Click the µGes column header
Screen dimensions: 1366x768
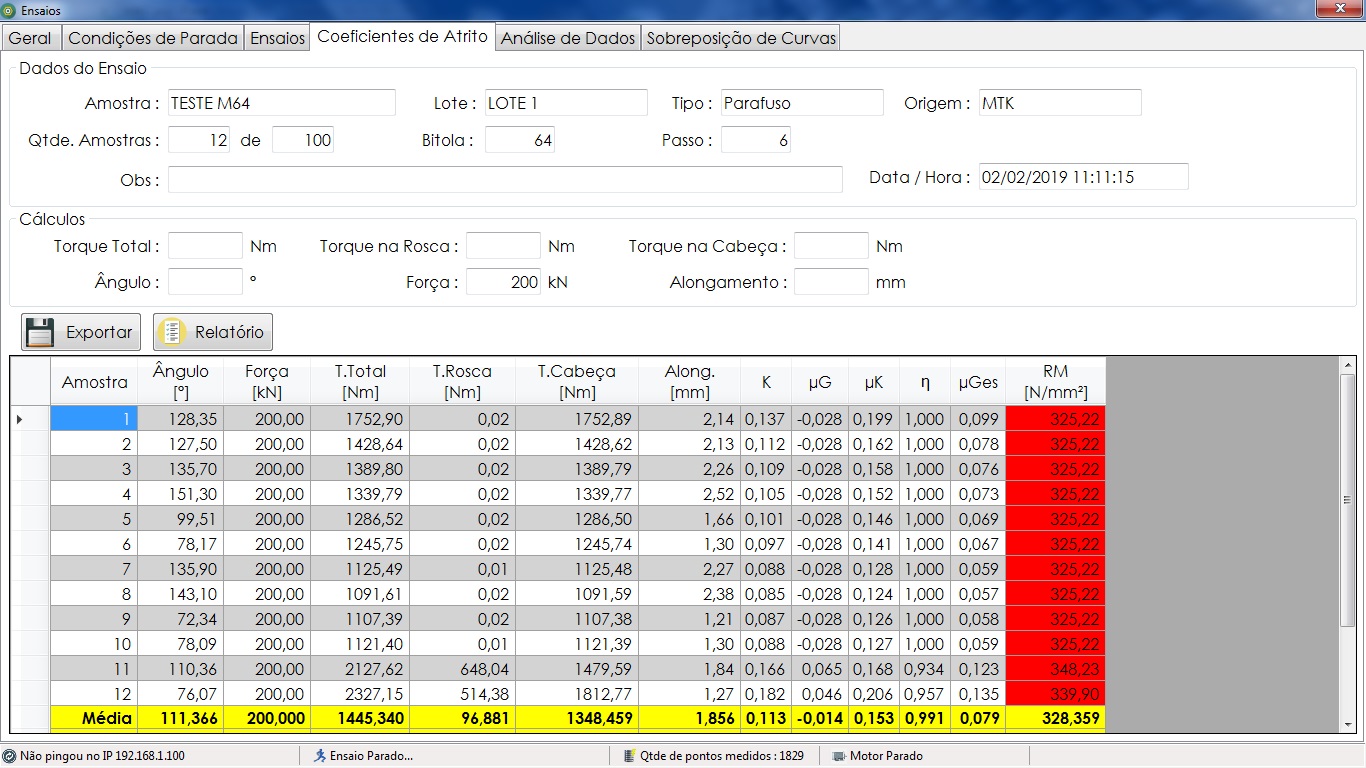[978, 382]
